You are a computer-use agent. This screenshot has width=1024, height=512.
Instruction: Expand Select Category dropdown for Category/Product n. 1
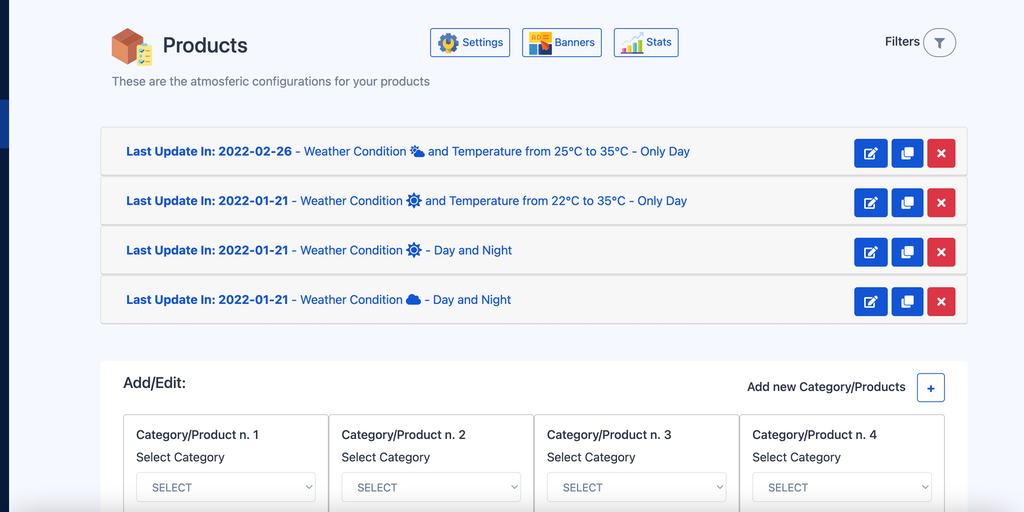(226, 487)
